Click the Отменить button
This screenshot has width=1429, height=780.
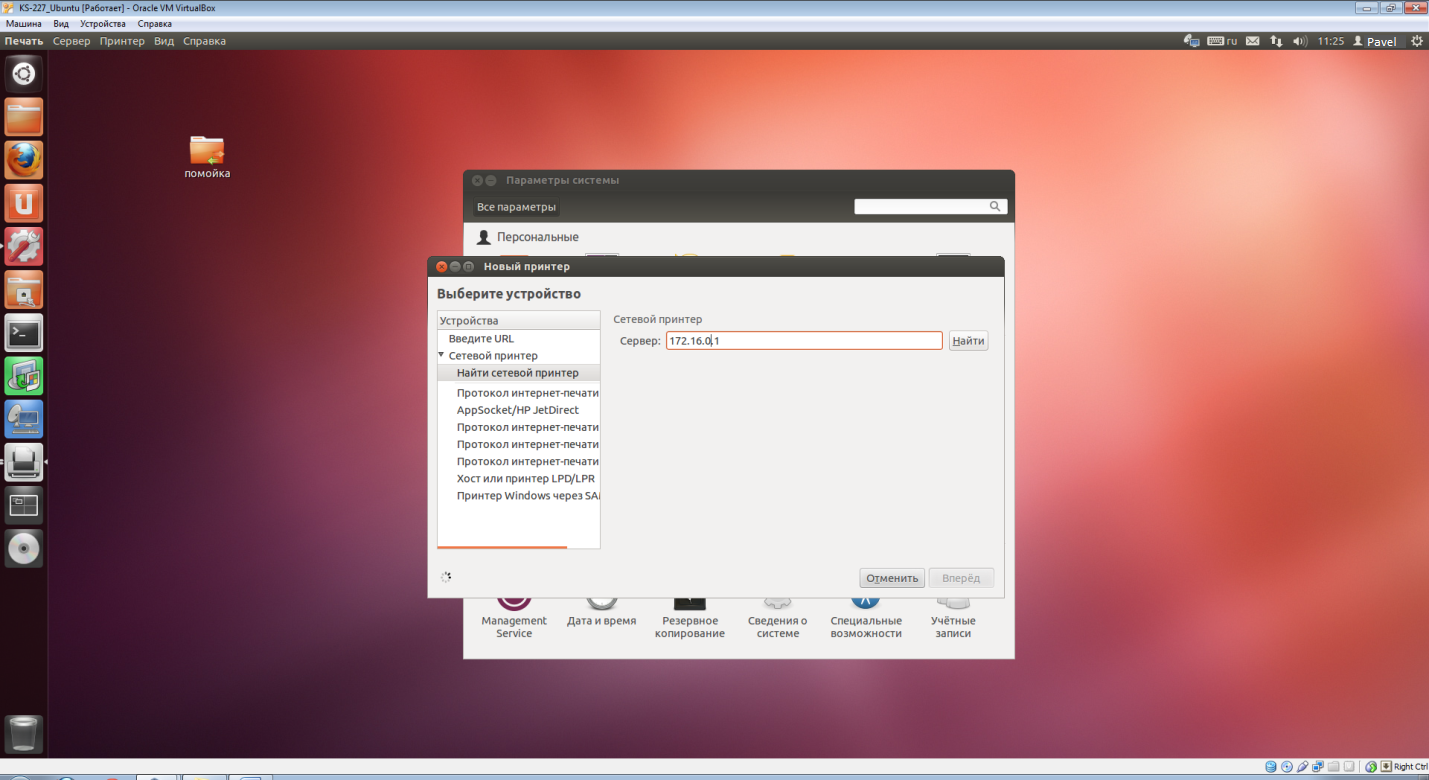pos(892,578)
